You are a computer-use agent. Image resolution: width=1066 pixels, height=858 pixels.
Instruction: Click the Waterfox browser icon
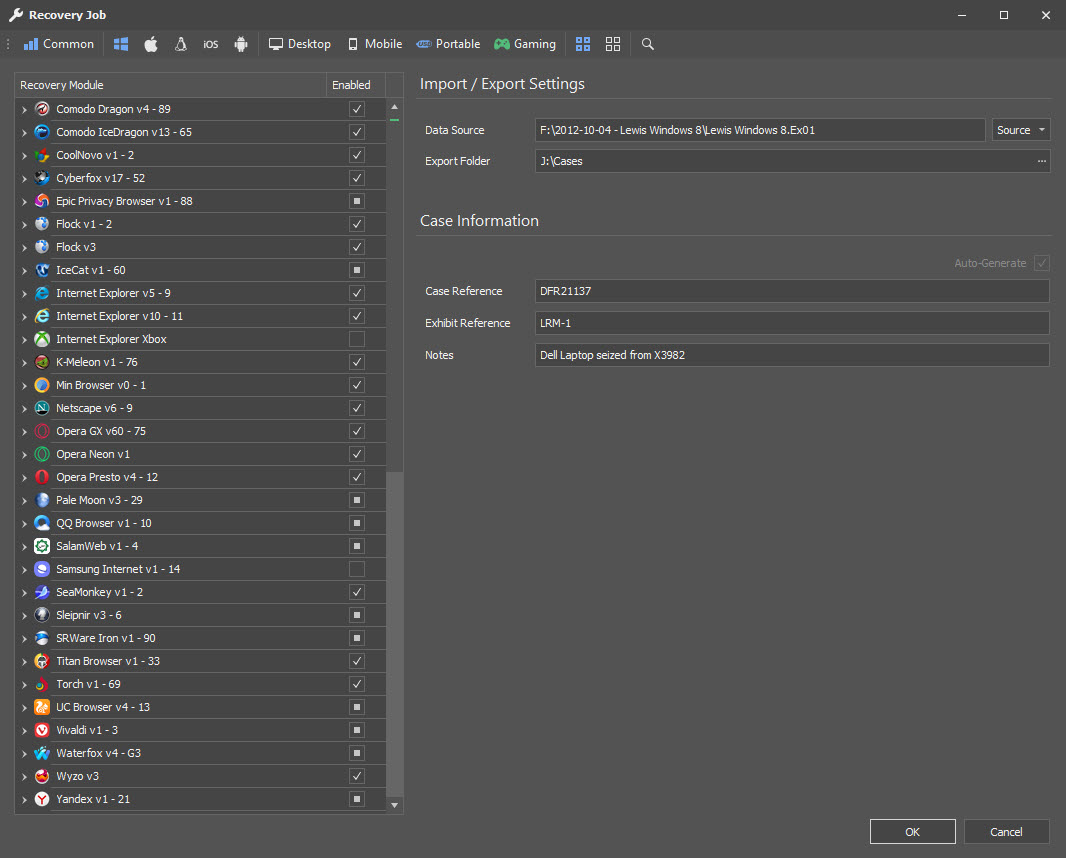click(x=42, y=753)
